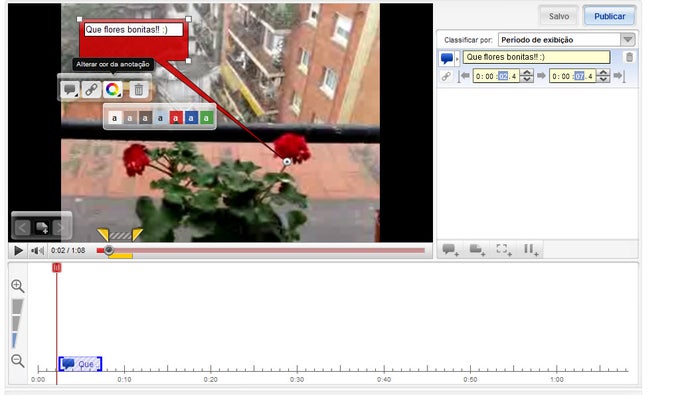Click the Salvo button

(x=559, y=16)
